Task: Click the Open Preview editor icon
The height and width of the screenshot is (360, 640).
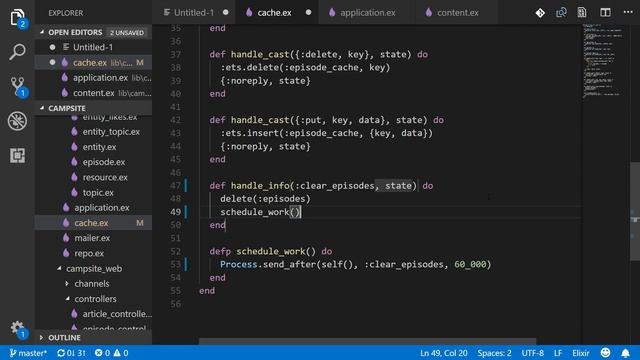Action: tap(582, 13)
